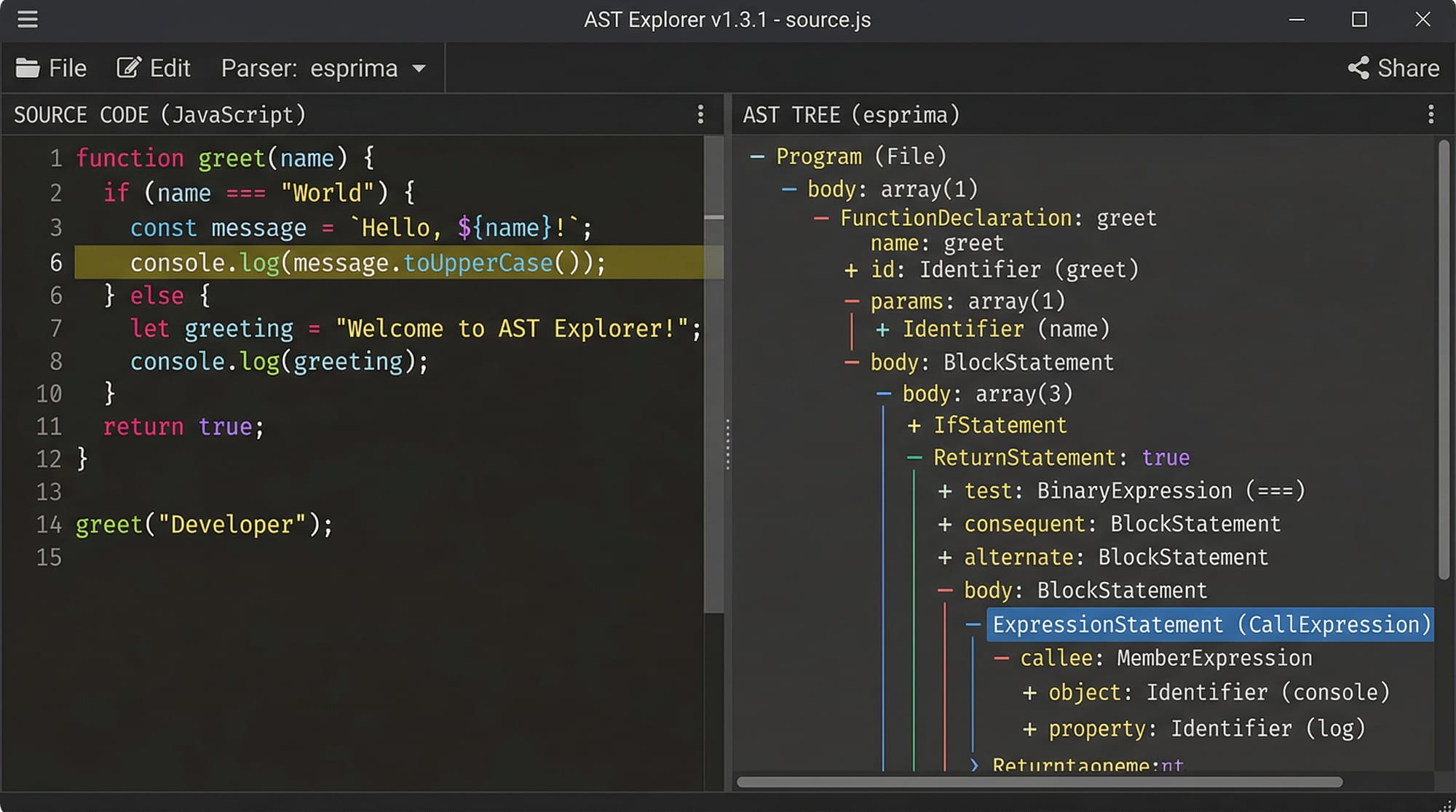Collapse the Program (File) root node
1456x812 pixels.
pos(757,156)
